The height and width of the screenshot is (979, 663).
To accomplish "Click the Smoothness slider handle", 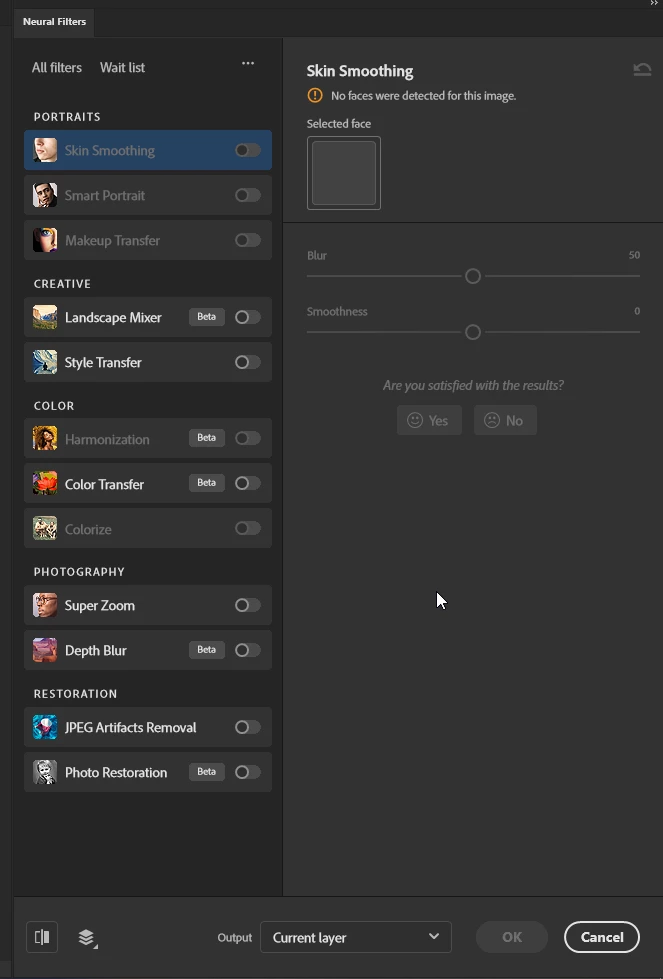I will tap(473, 332).
